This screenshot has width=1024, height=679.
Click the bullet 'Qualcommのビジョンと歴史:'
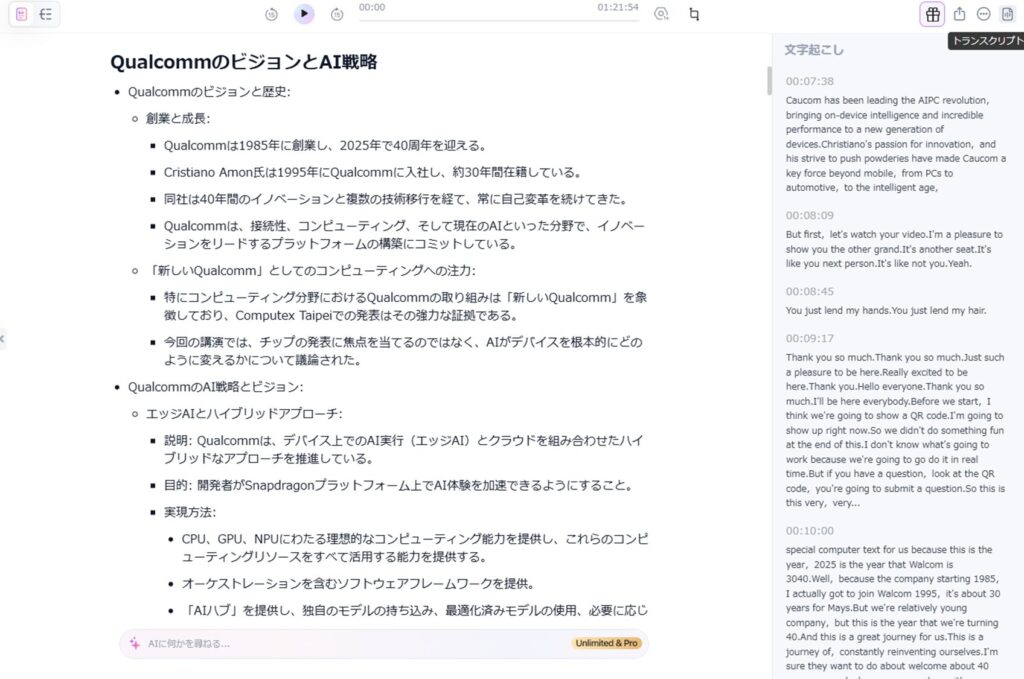tap(209, 91)
